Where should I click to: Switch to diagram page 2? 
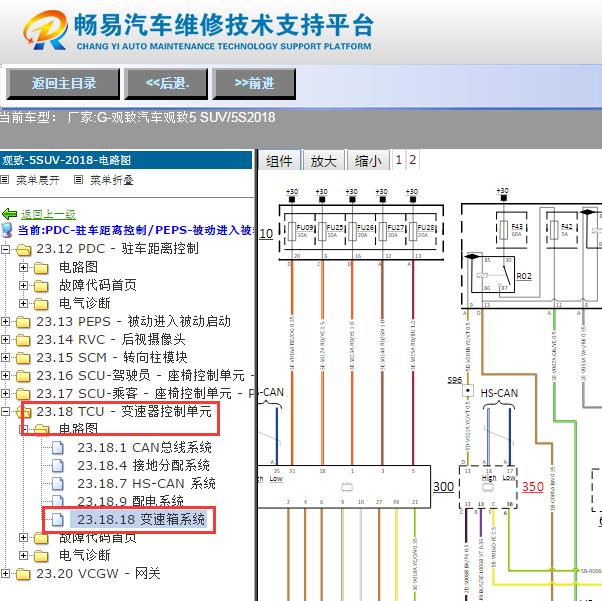412,159
